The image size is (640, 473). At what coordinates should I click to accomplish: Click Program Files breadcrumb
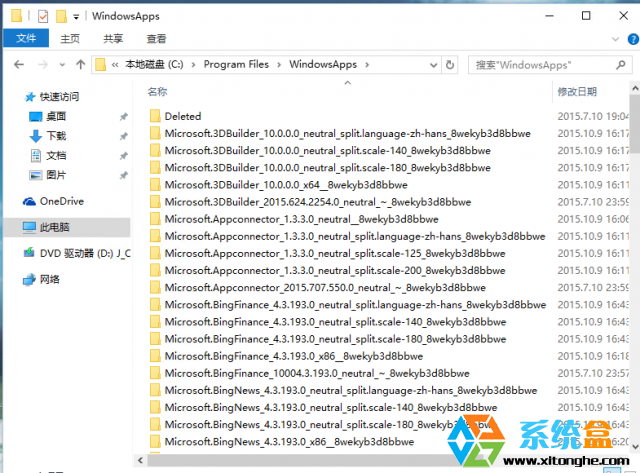point(236,64)
